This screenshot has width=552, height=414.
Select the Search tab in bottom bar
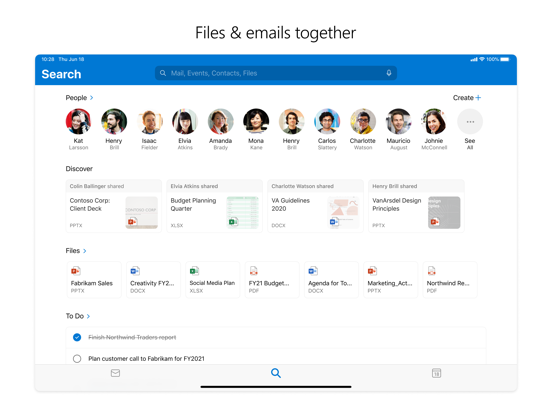click(276, 373)
